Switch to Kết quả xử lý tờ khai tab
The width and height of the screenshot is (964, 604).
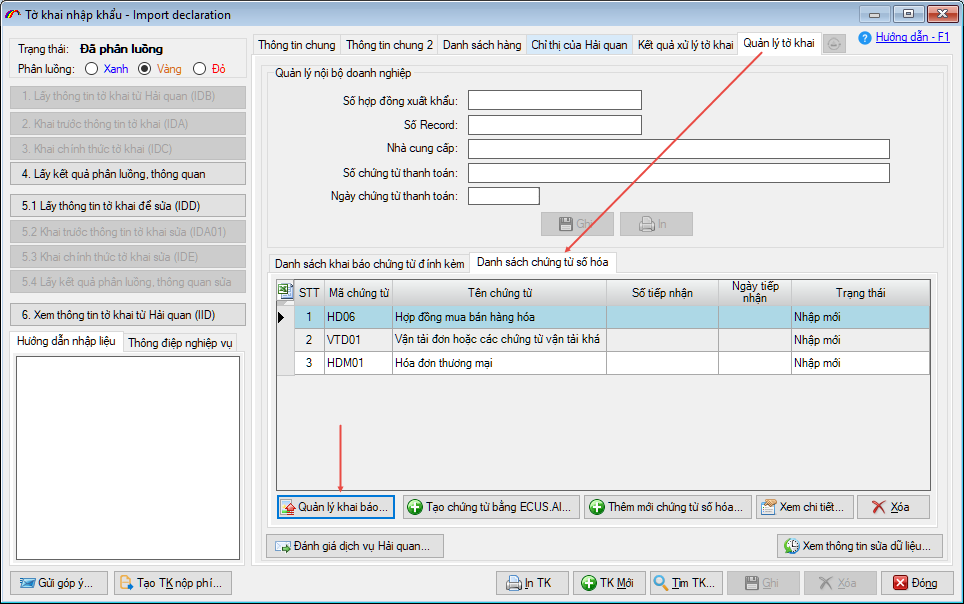click(x=685, y=45)
